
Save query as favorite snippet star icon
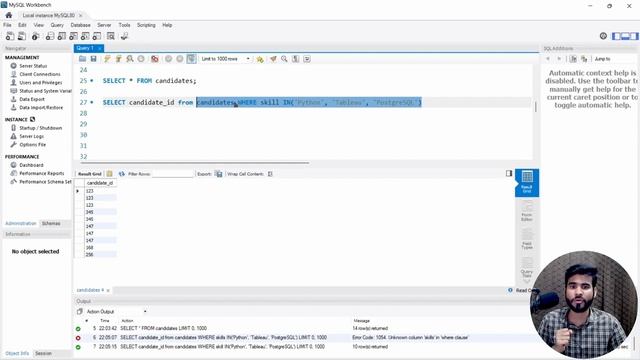[x=260, y=59]
